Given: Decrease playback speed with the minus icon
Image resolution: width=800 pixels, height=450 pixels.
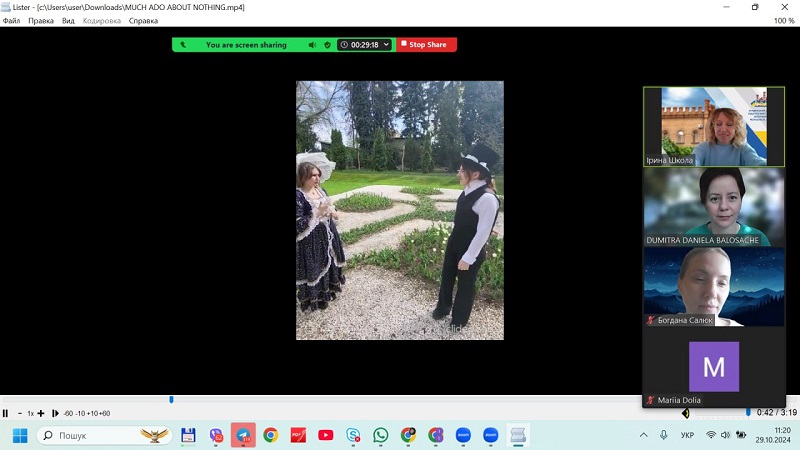Looking at the screenshot, I should [20, 413].
